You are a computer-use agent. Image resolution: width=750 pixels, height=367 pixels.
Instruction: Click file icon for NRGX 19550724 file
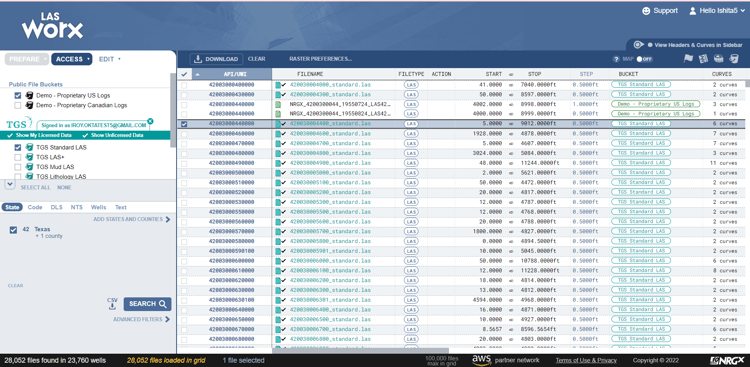278,104
